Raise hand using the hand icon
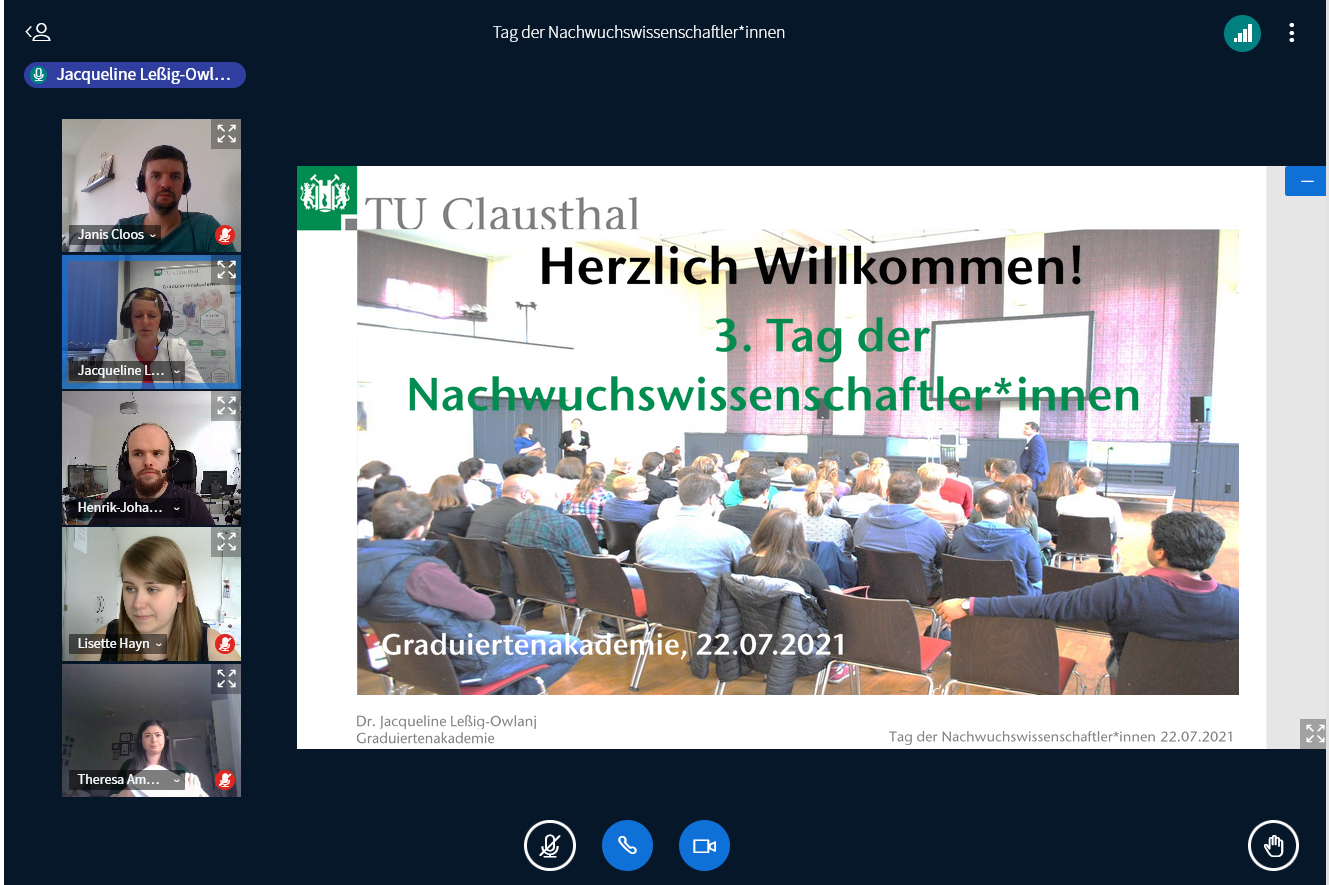The image size is (1329, 885). point(1273,846)
